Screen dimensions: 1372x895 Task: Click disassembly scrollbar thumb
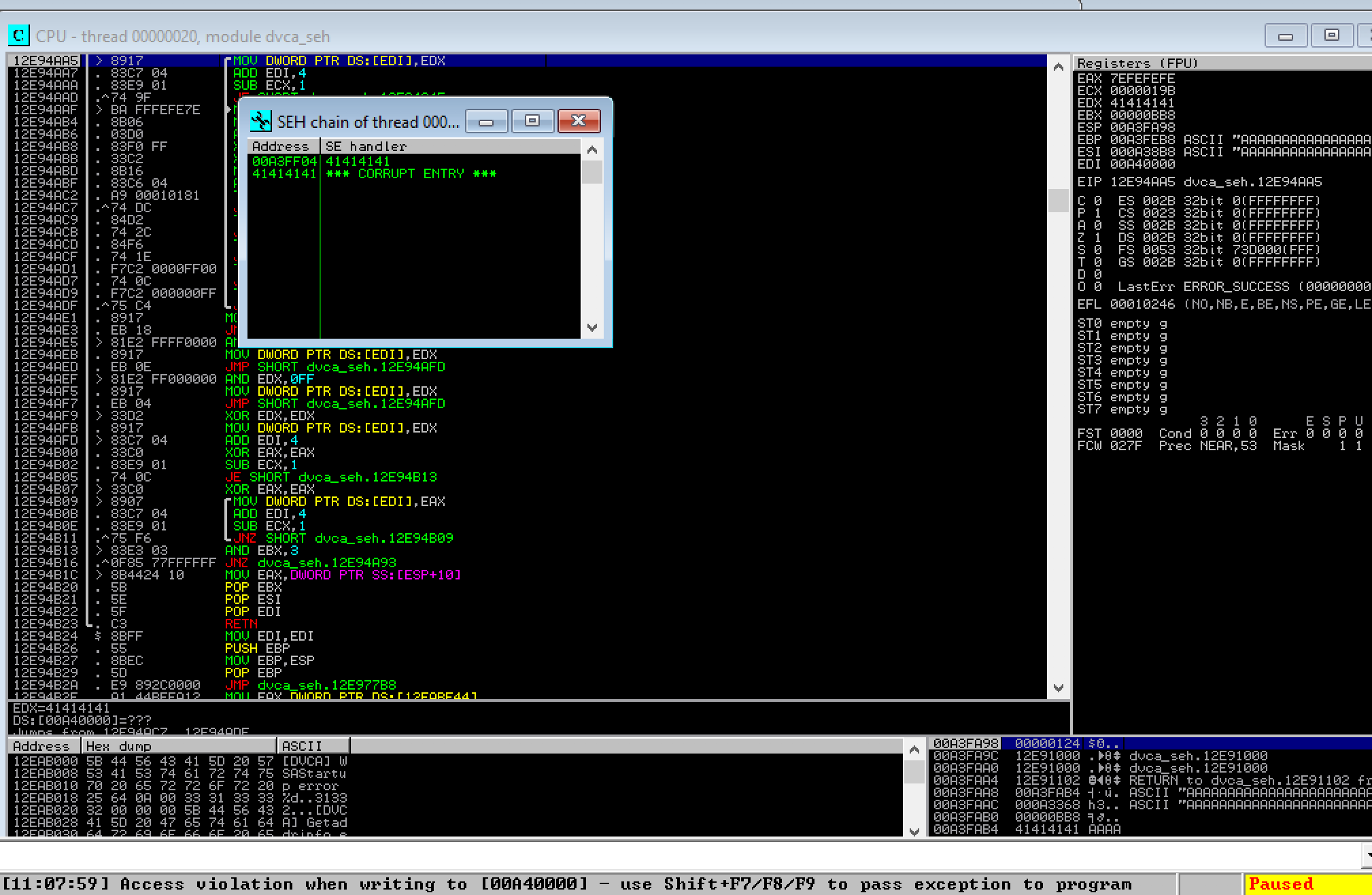coord(1058,201)
